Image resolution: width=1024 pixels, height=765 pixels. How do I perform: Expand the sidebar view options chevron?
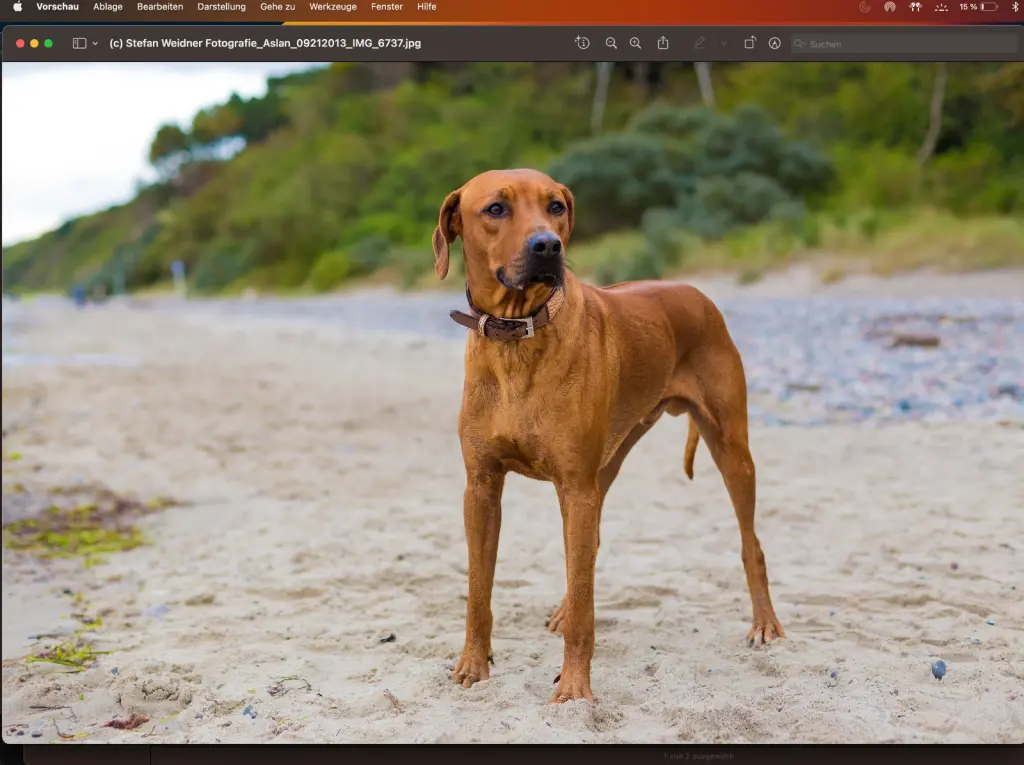click(95, 43)
